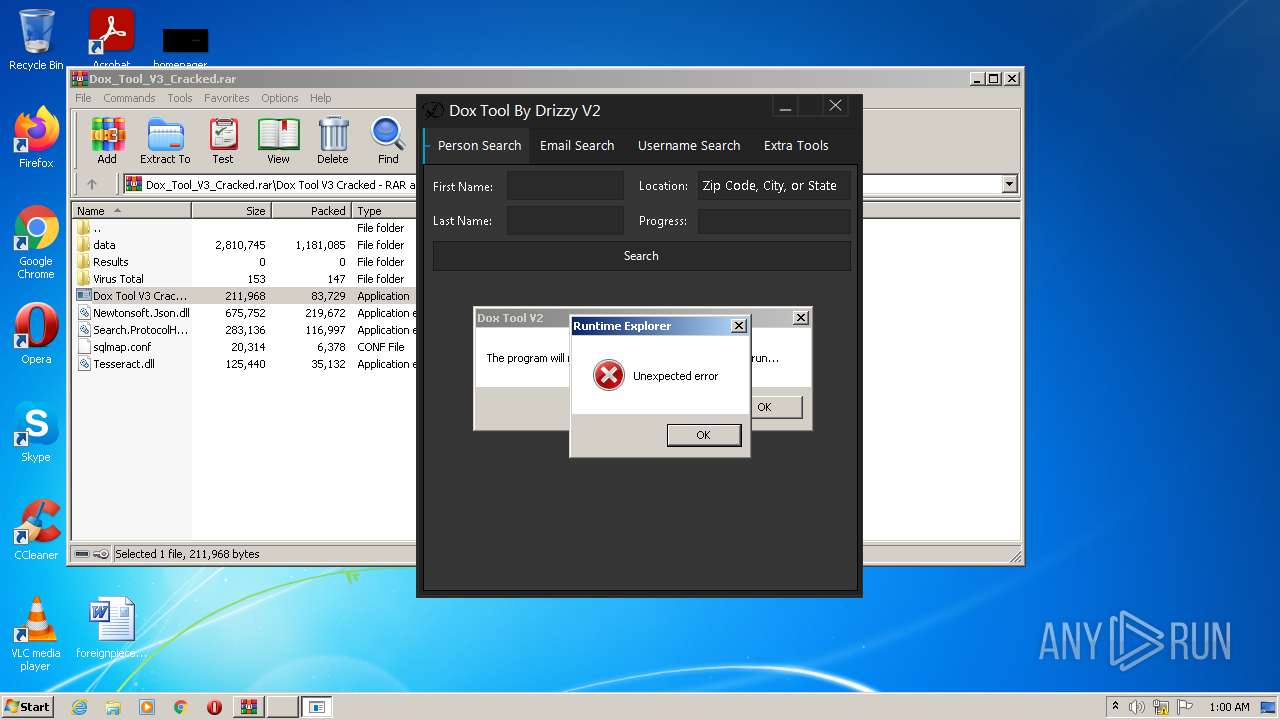Go up one folder level arrow

click(92, 184)
